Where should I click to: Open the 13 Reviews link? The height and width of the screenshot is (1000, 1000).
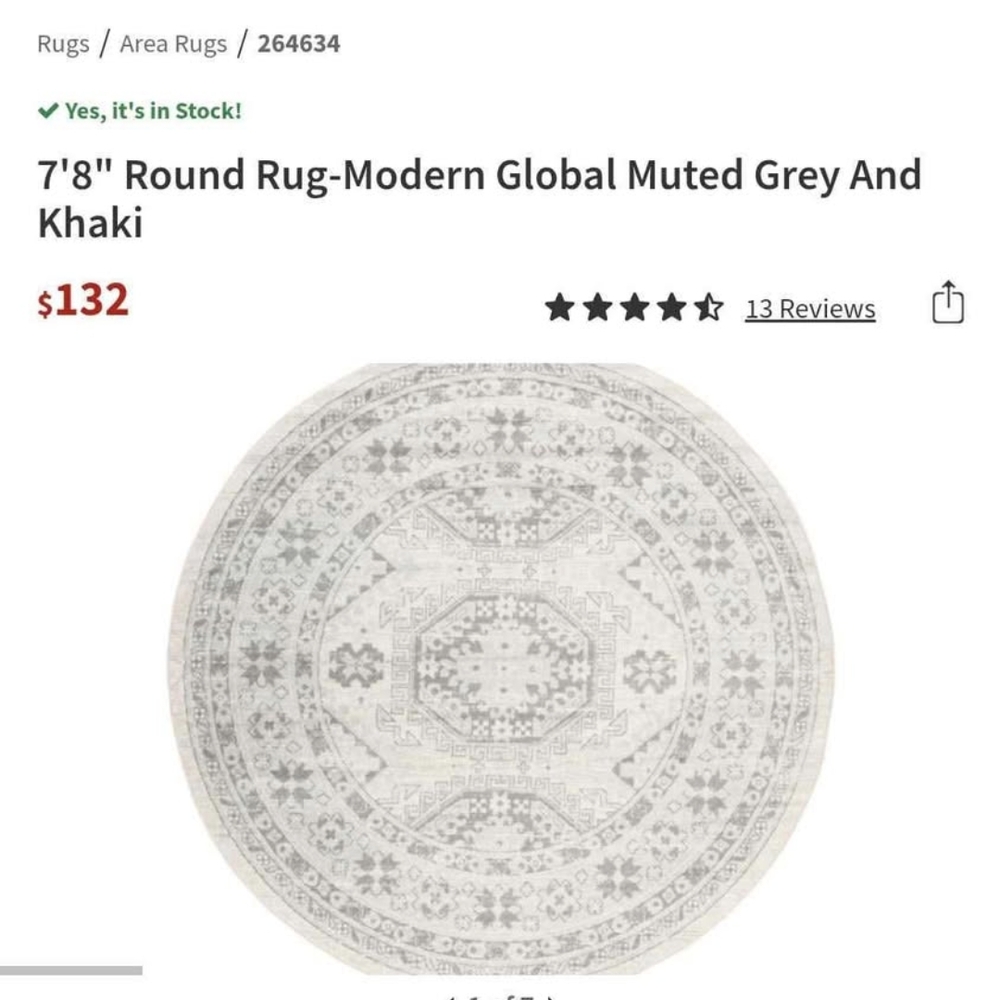[810, 309]
